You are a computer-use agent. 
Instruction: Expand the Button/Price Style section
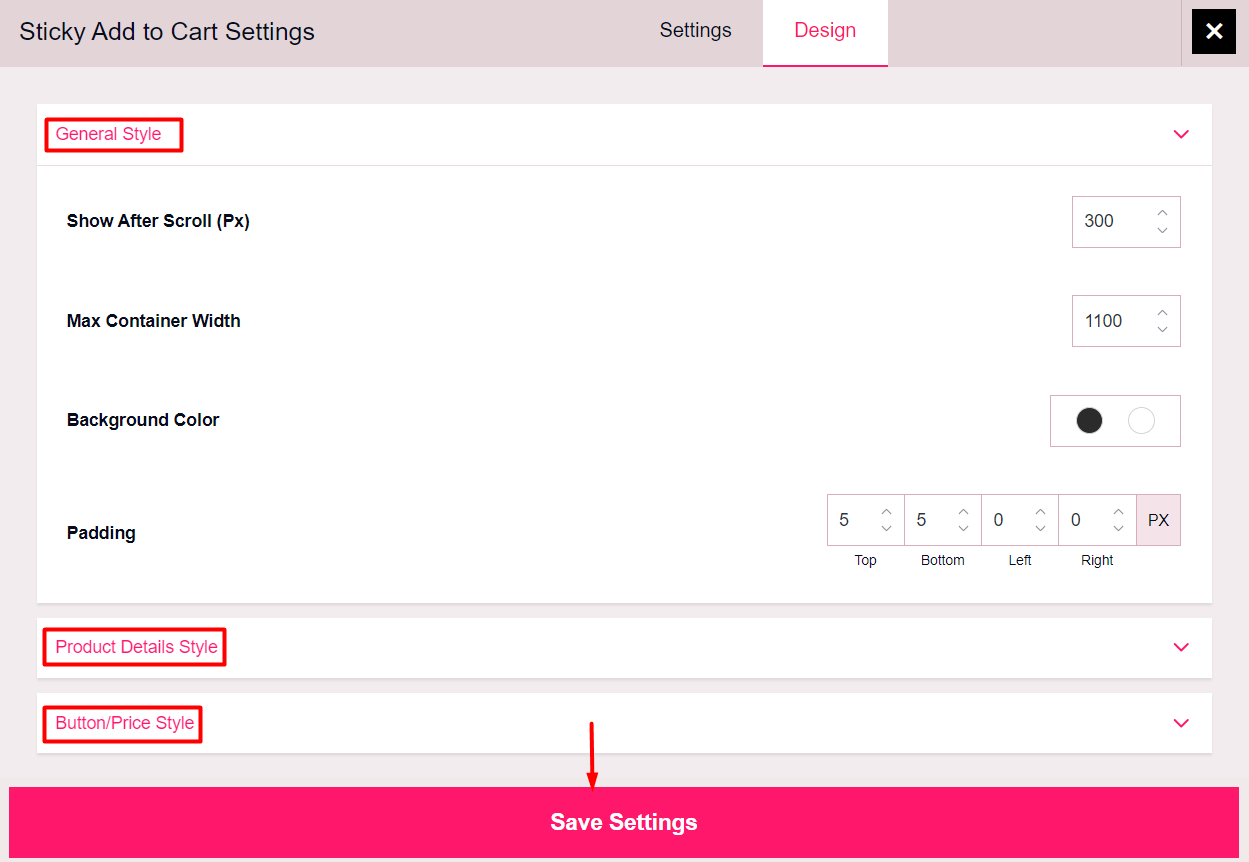(1181, 723)
